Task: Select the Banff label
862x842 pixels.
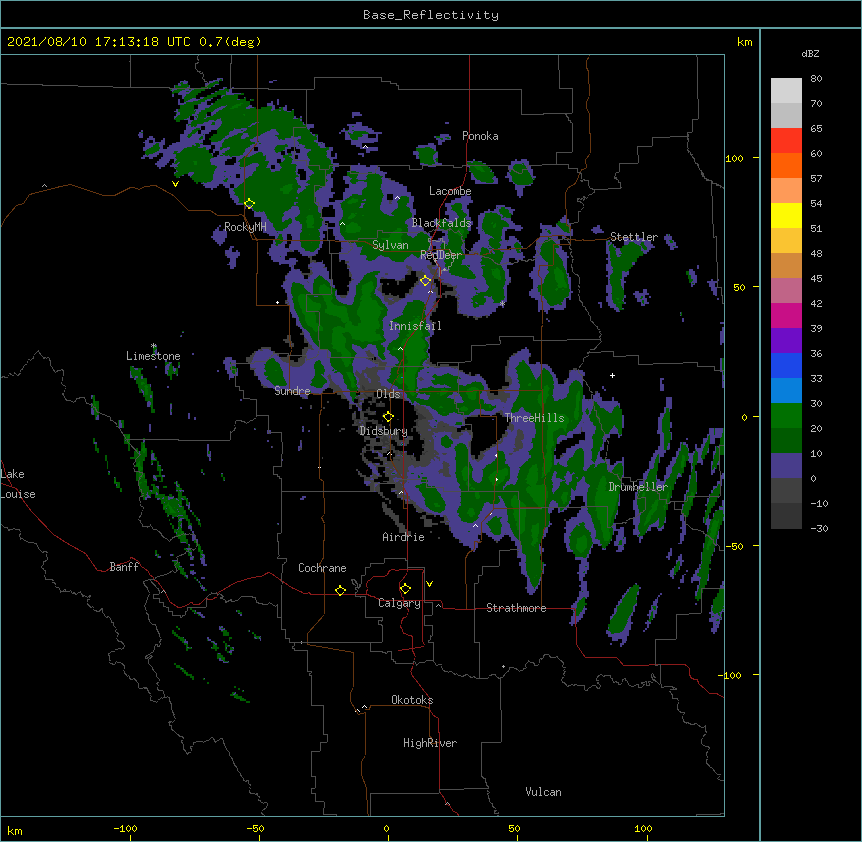Action: pyautogui.click(x=124, y=567)
